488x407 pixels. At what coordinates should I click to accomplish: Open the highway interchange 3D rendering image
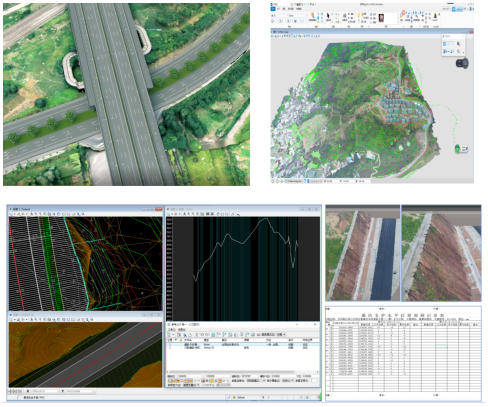coord(126,94)
